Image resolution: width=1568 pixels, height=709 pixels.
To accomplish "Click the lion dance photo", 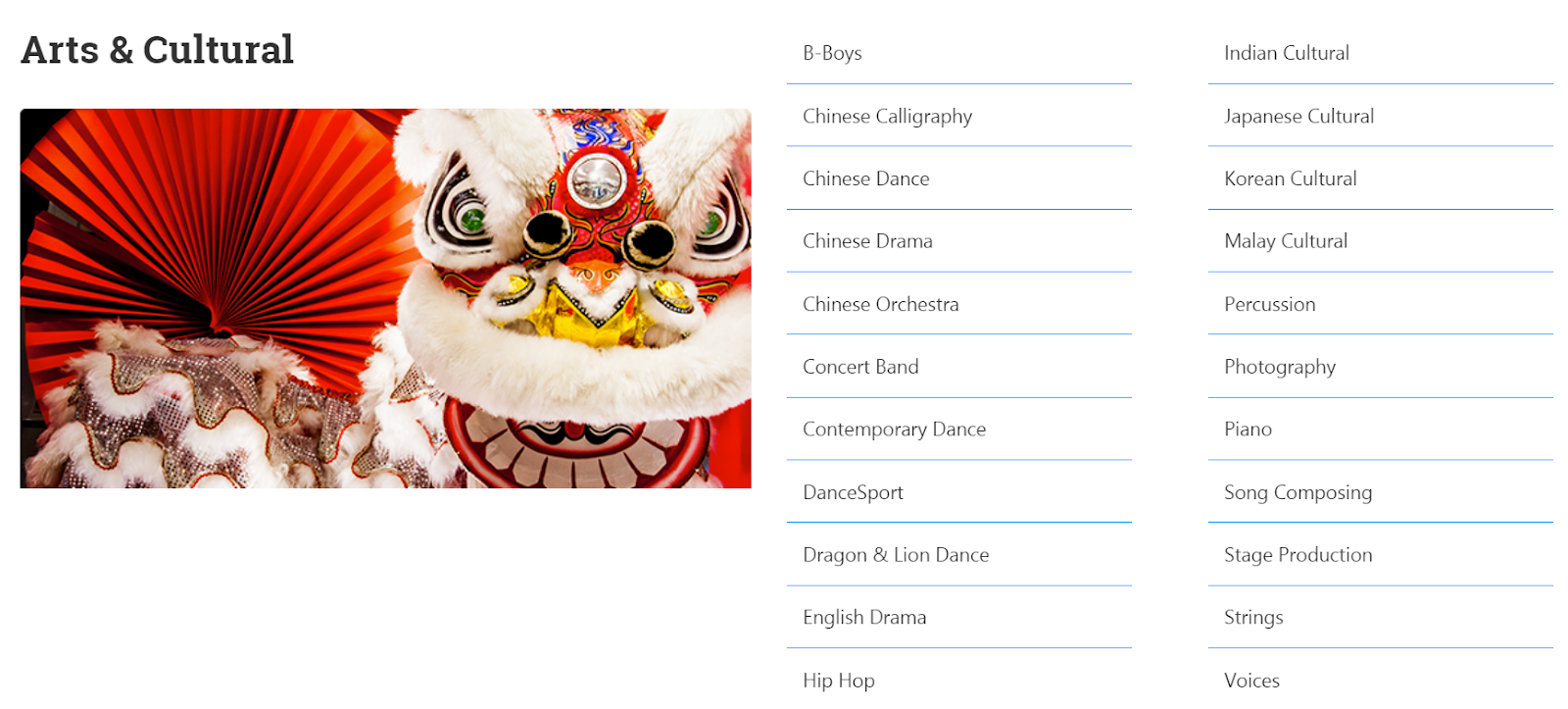I will coord(385,298).
